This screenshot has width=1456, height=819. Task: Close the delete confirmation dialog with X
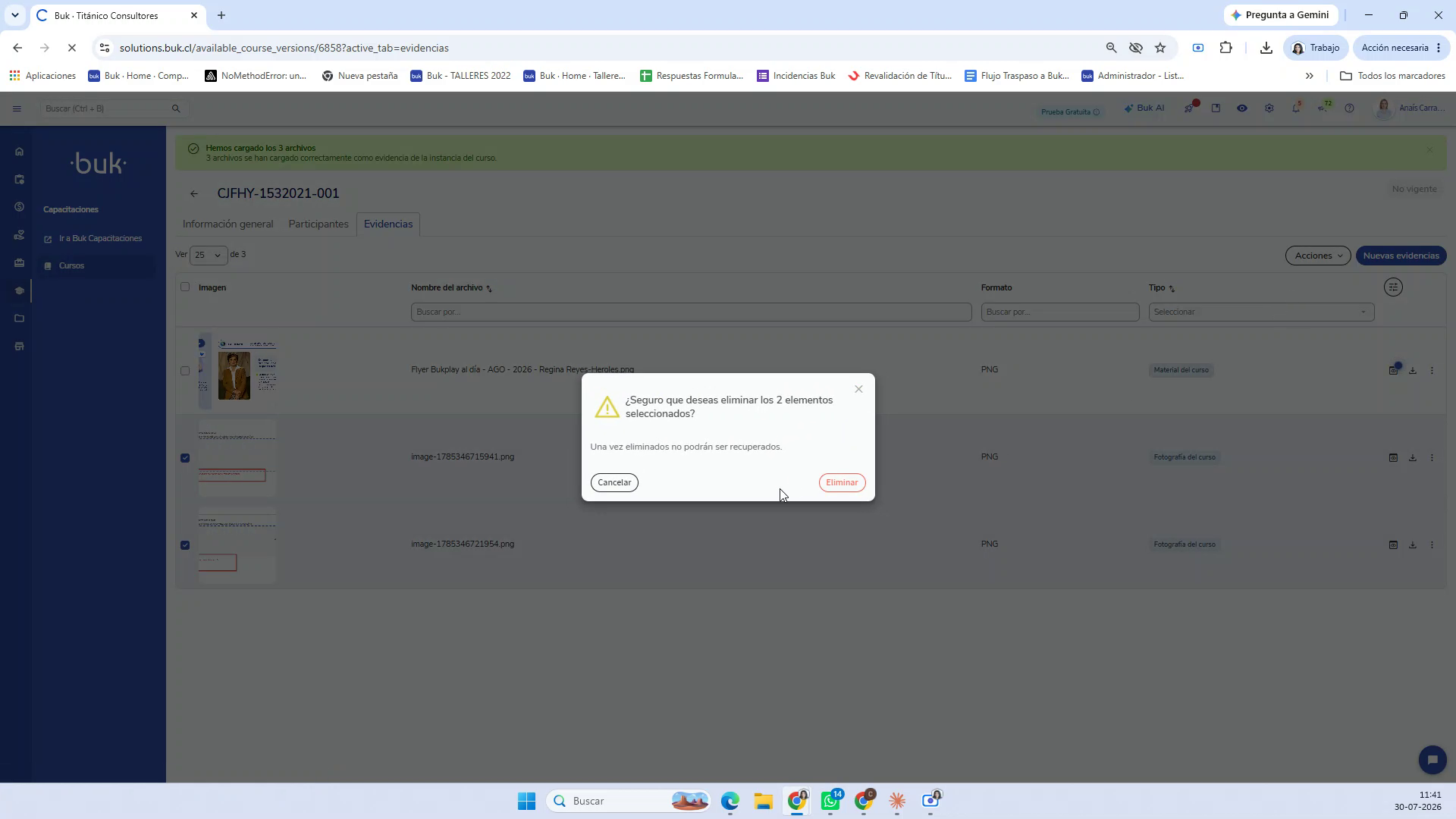(858, 389)
